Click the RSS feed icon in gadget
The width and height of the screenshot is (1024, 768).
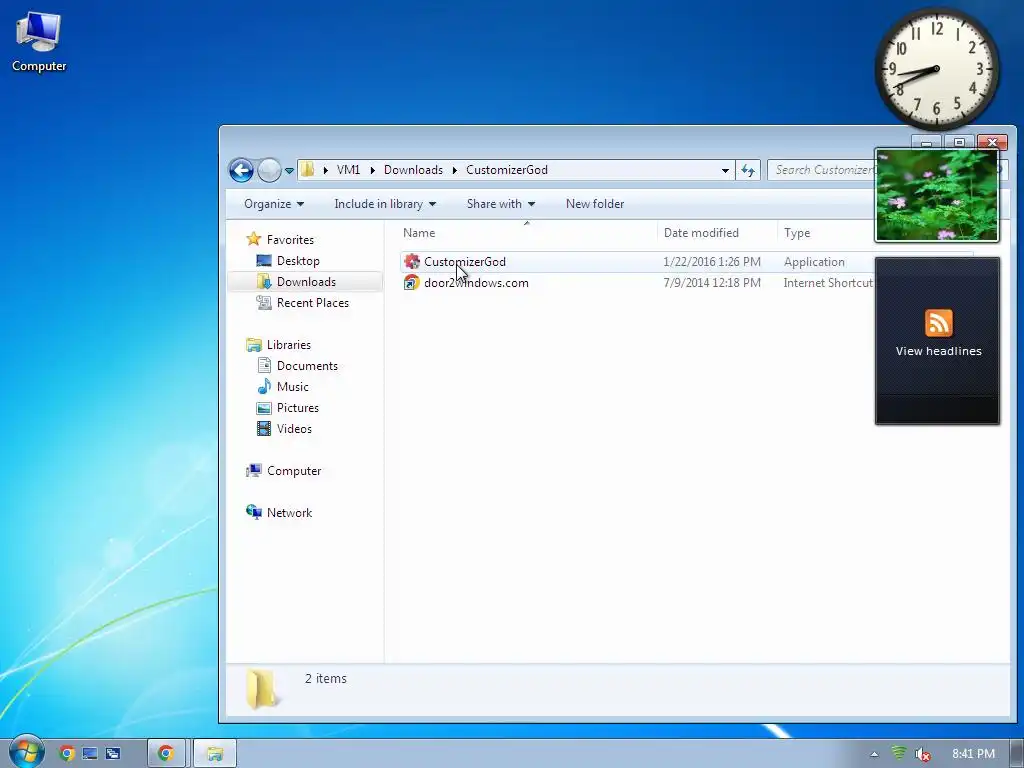pos(938,323)
